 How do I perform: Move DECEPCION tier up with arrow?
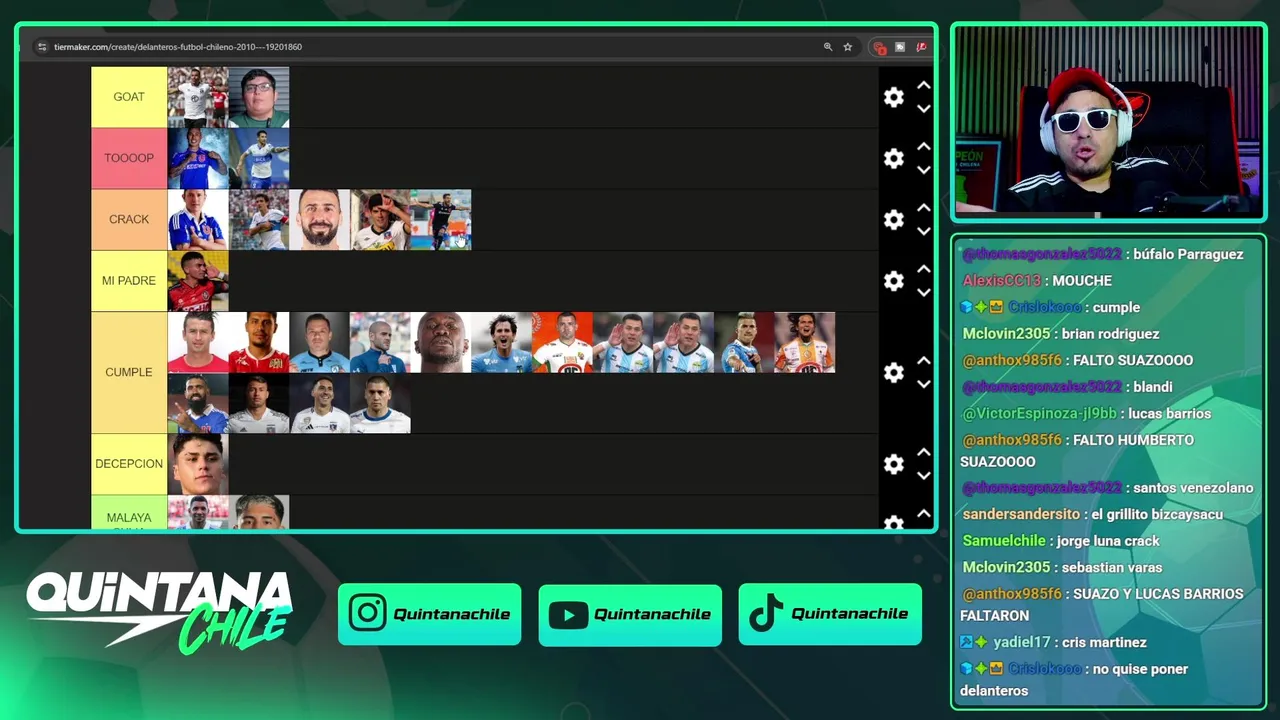[x=924, y=453]
